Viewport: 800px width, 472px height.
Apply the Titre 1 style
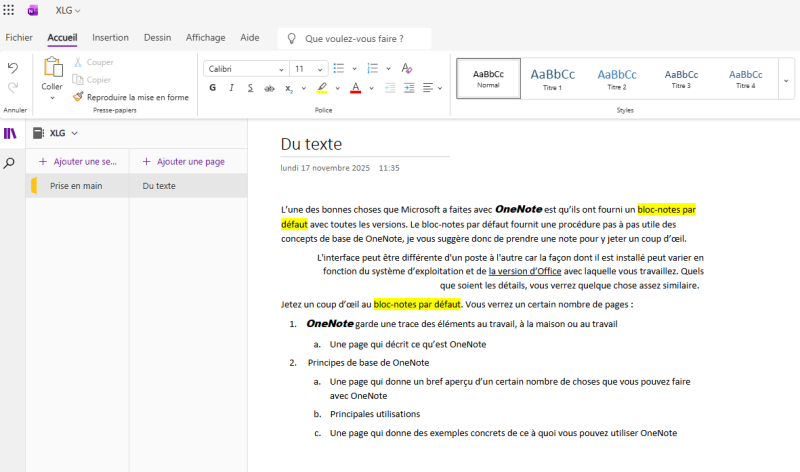coord(553,79)
